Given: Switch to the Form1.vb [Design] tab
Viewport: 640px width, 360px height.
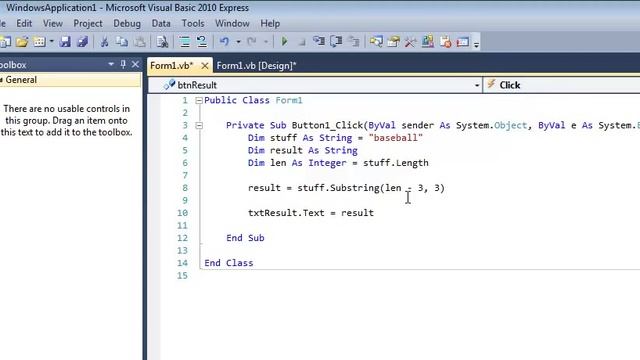Looking at the screenshot, I should [x=256, y=66].
